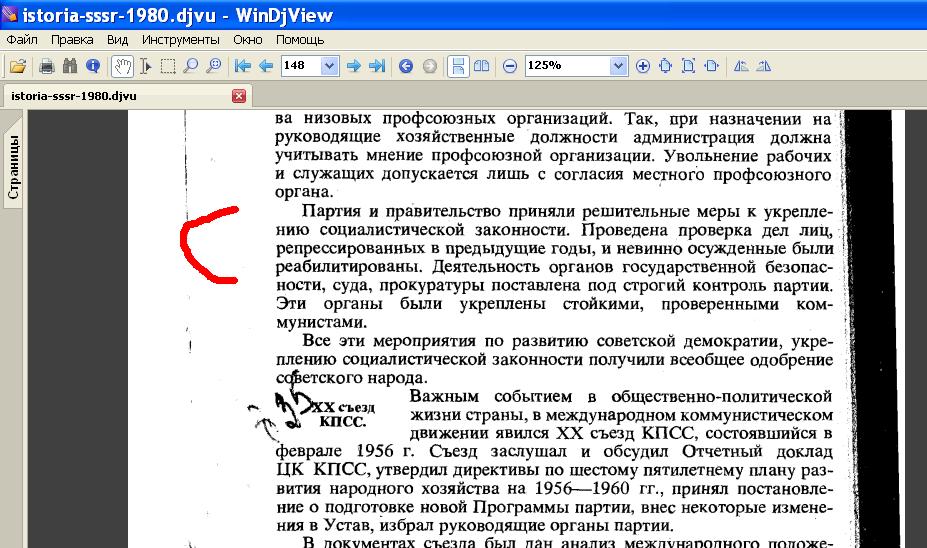Click the Print icon in toolbar
Screen dimensions: 927x548
coord(46,66)
